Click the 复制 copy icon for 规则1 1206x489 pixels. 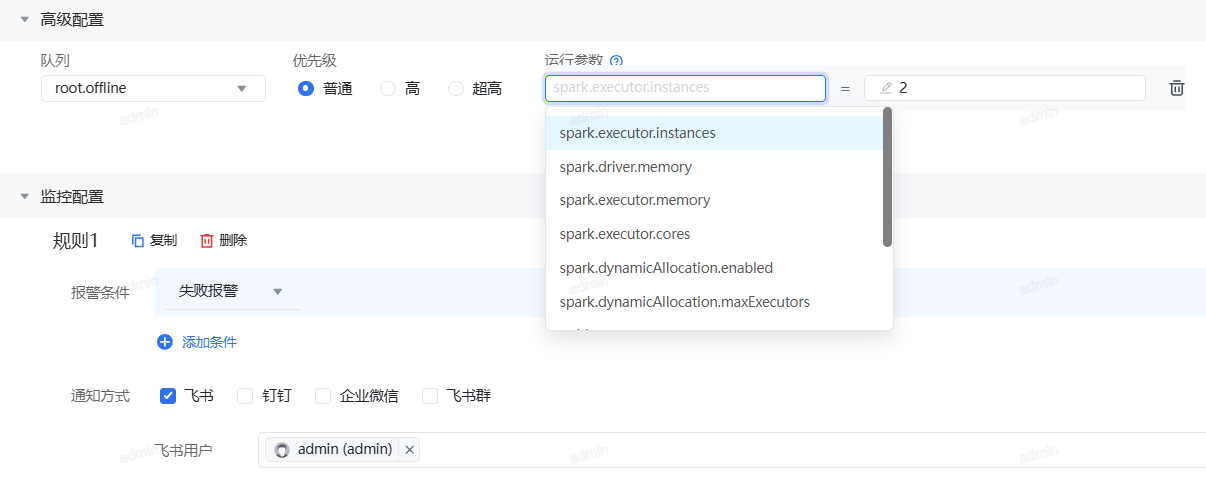pos(138,240)
